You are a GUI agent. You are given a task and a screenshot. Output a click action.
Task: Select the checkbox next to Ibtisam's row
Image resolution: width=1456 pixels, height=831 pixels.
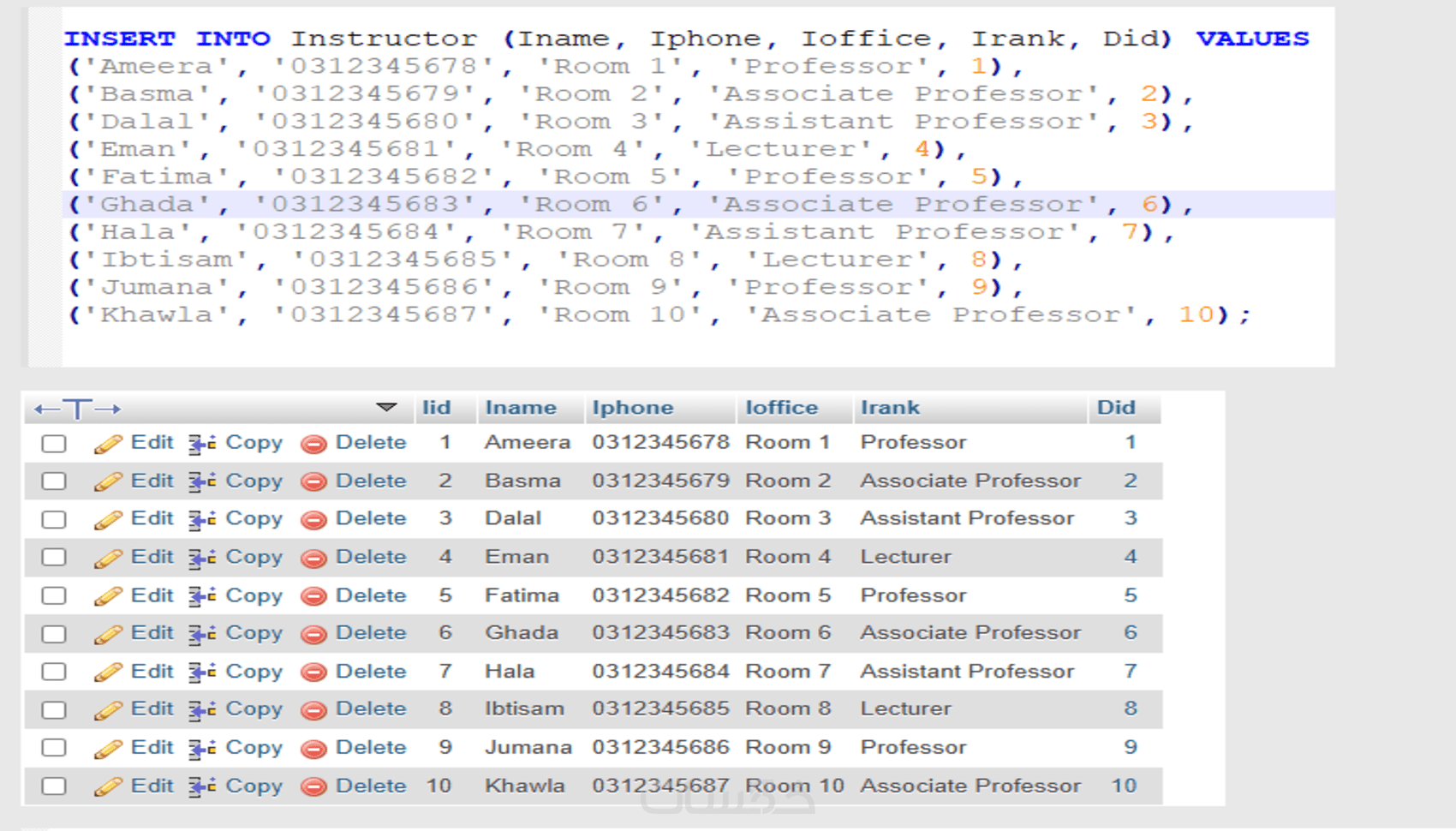pos(54,710)
